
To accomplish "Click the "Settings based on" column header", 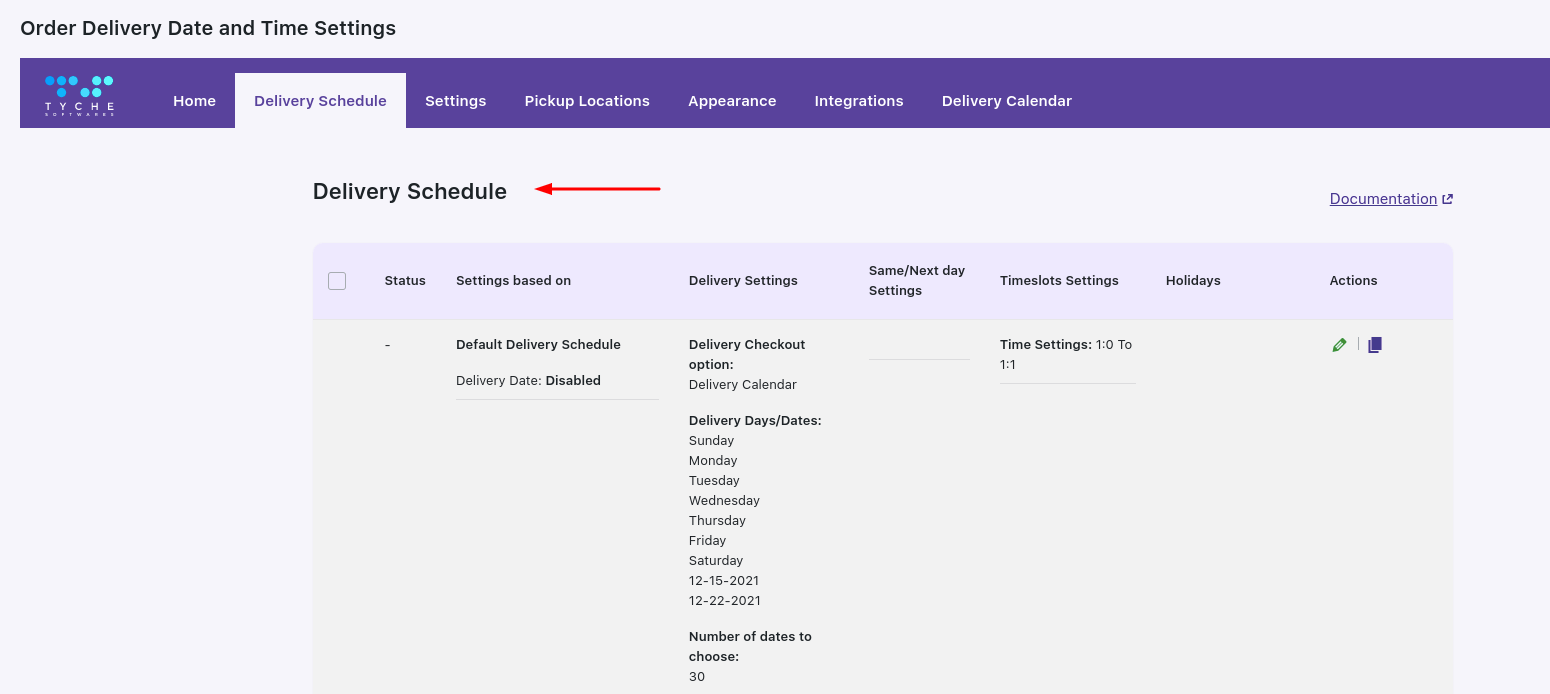I will tap(513, 281).
